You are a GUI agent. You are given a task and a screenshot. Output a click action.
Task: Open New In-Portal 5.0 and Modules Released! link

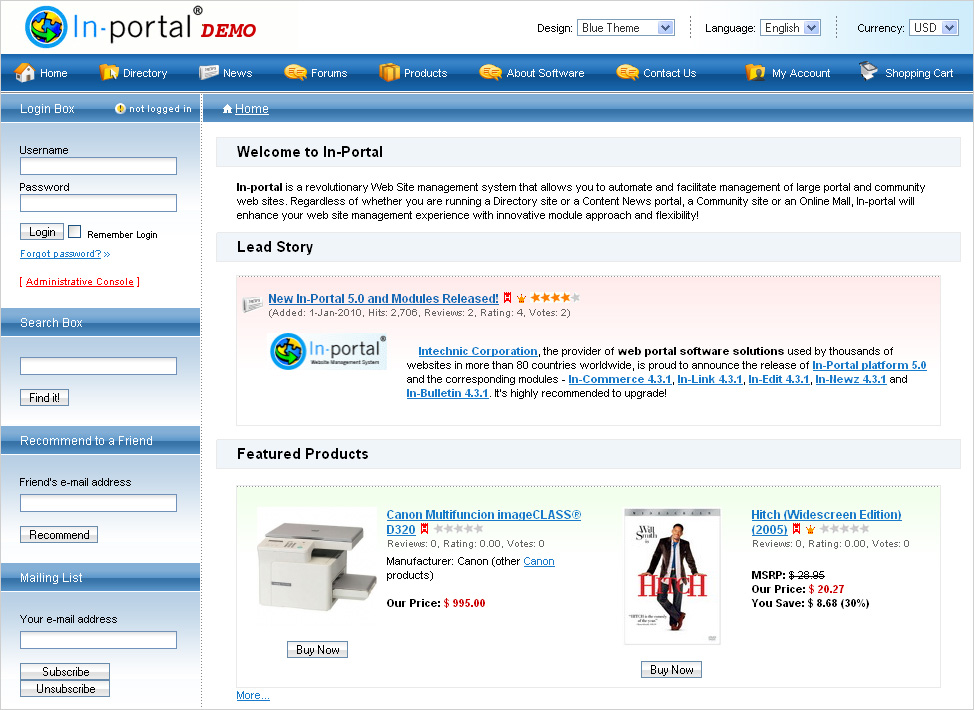click(383, 298)
